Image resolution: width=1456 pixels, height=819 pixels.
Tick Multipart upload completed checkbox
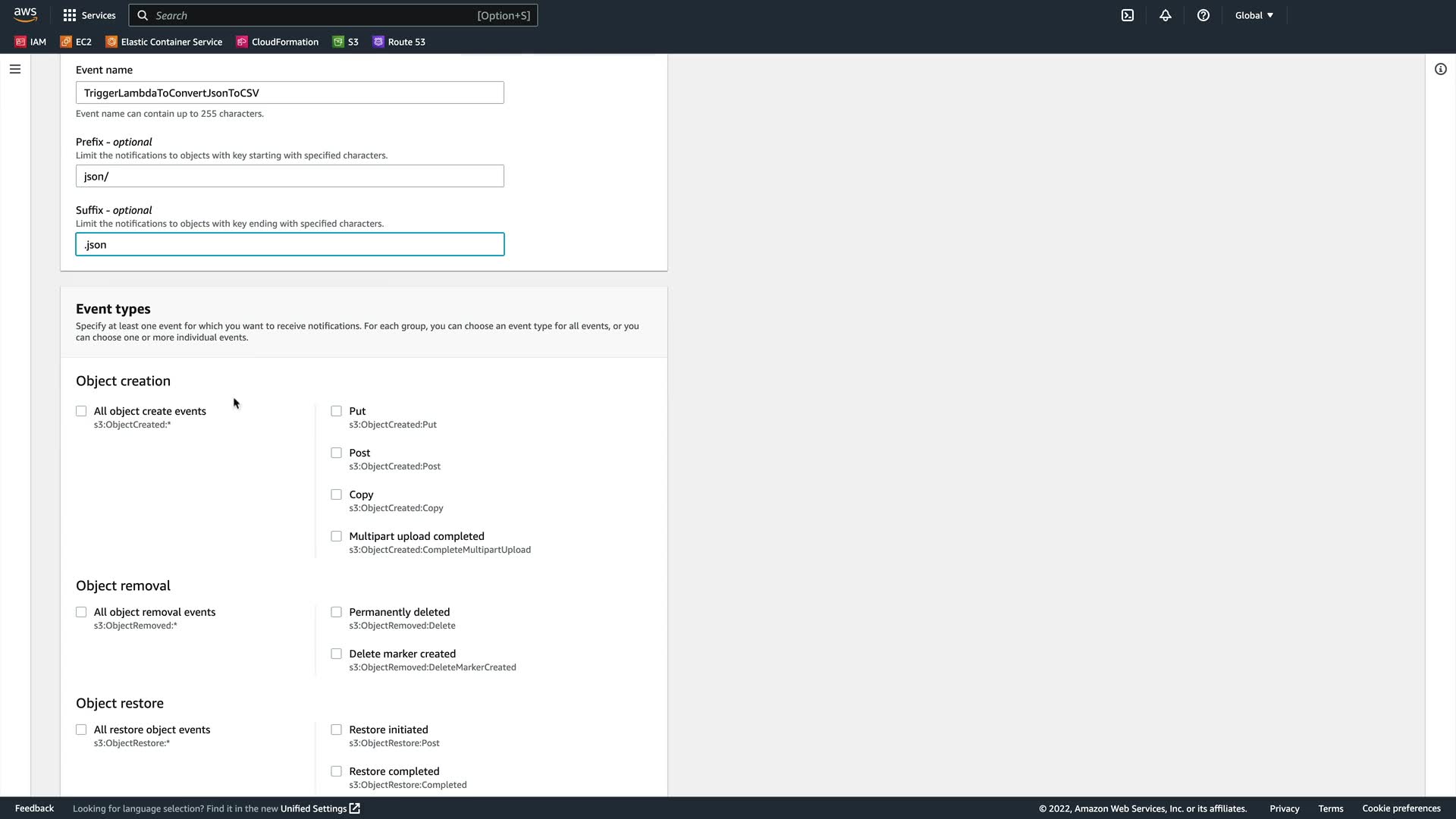tap(336, 536)
